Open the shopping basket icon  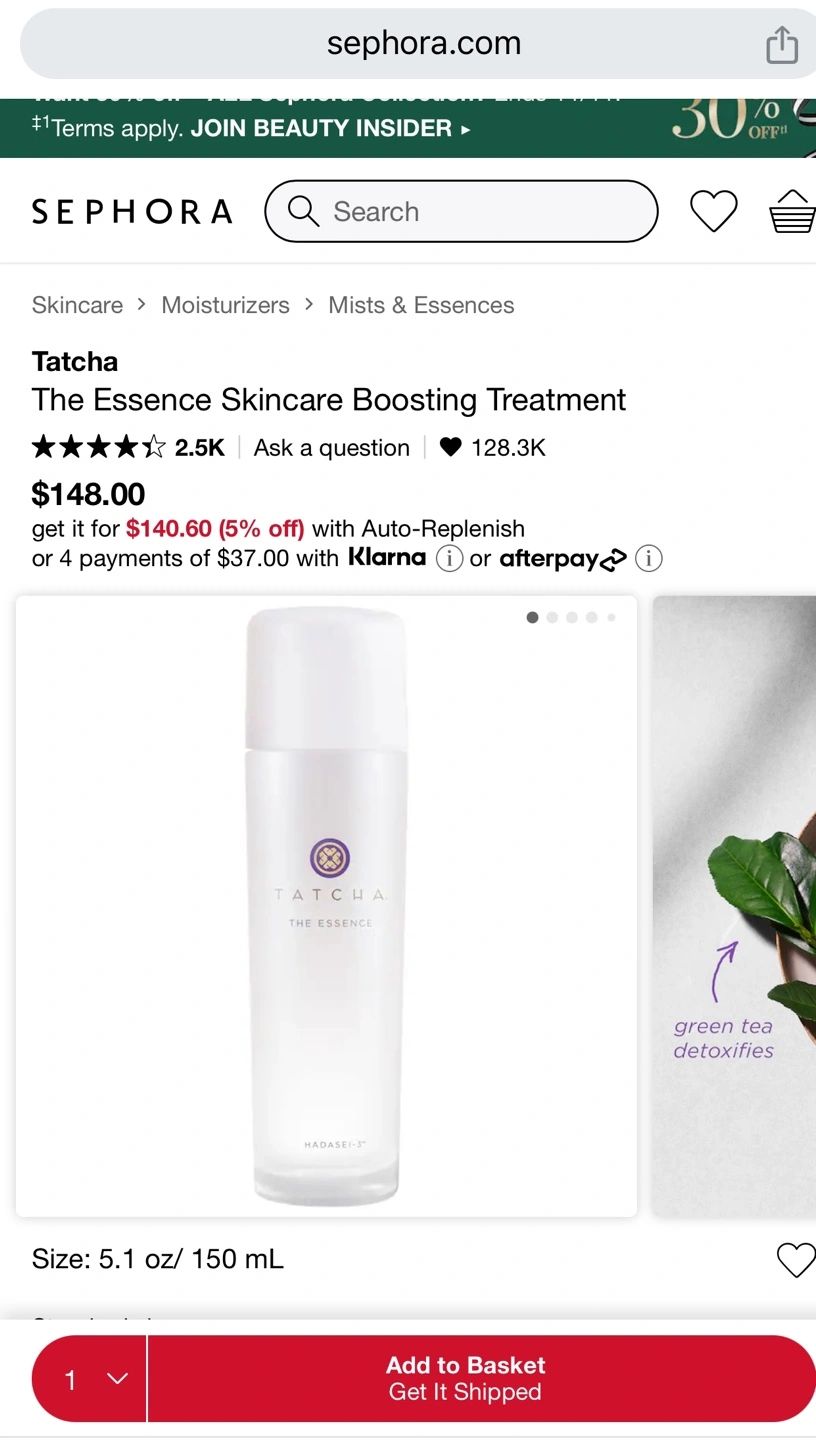[792, 211]
